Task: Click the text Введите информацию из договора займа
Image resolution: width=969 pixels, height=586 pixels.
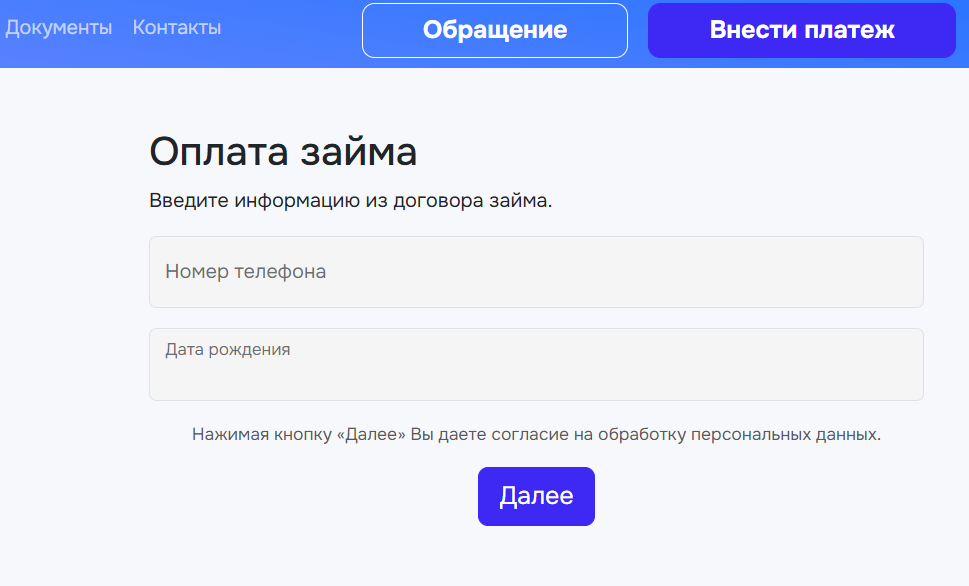Action: pos(350,201)
